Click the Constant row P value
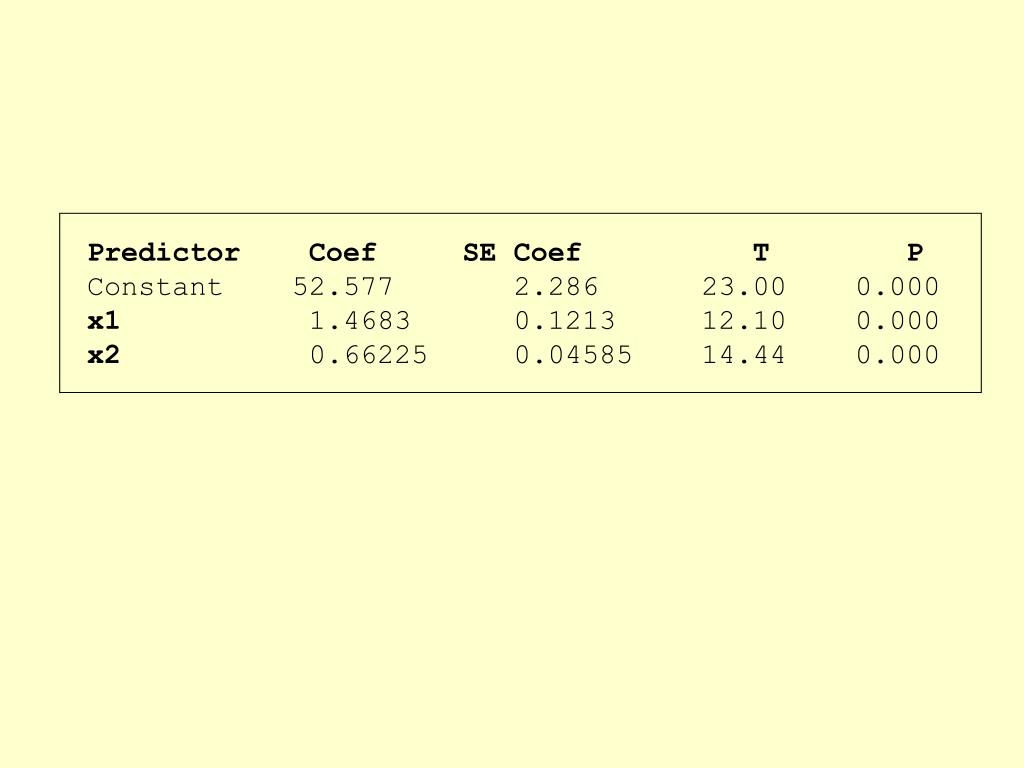 [898, 287]
